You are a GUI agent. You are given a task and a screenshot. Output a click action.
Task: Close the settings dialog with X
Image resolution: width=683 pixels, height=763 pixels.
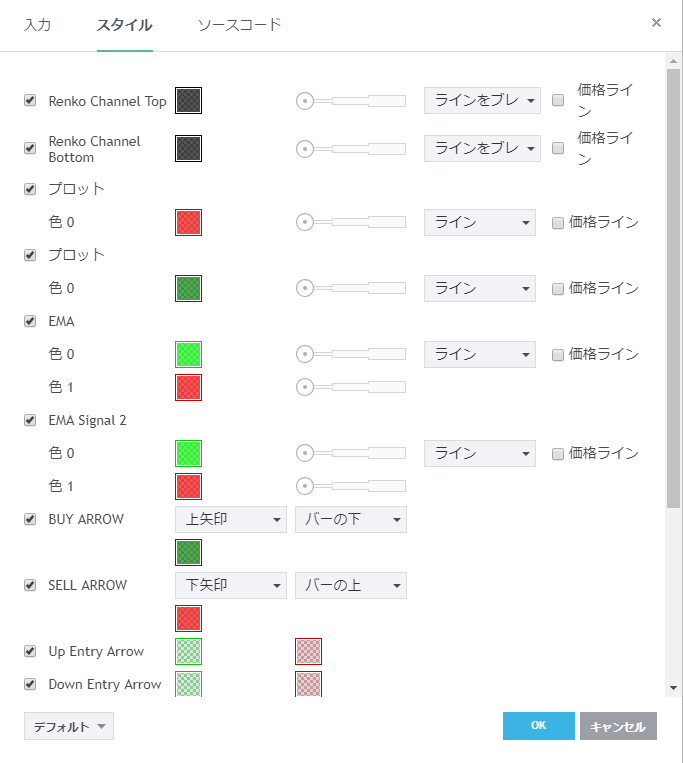(x=656, y=22)
